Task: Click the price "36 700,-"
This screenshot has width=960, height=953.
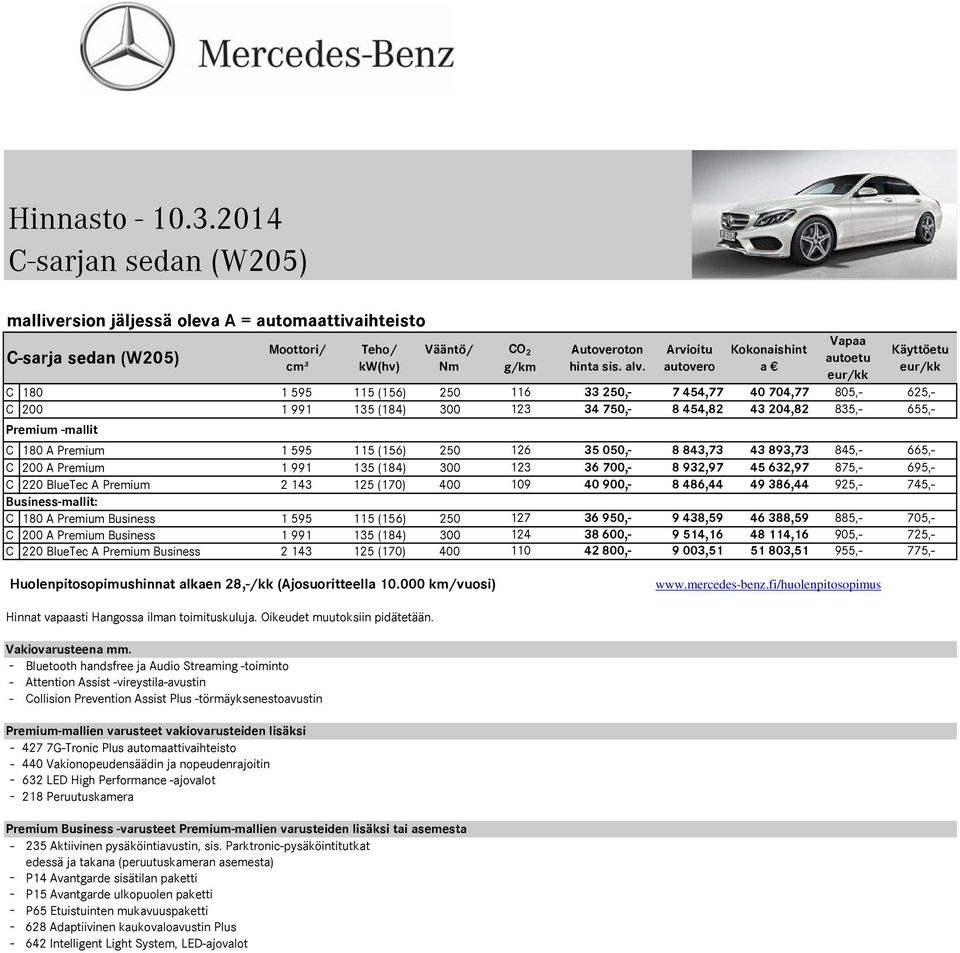Action: pyautogui.click(x=608, y=468)
